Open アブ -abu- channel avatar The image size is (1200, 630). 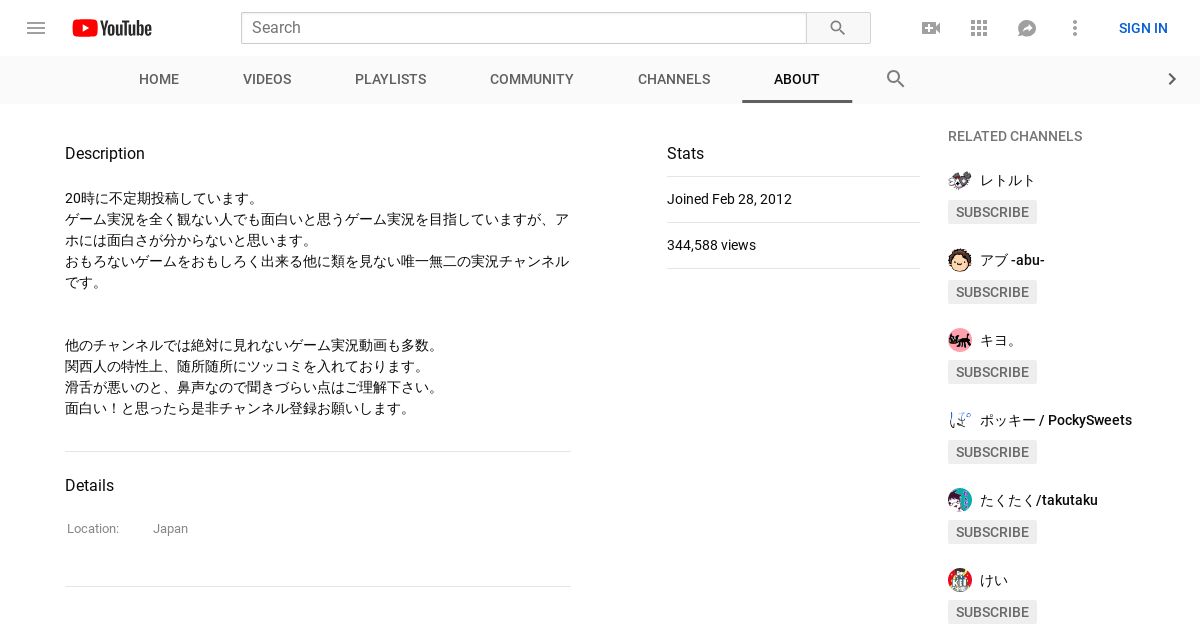coord(960,260)
